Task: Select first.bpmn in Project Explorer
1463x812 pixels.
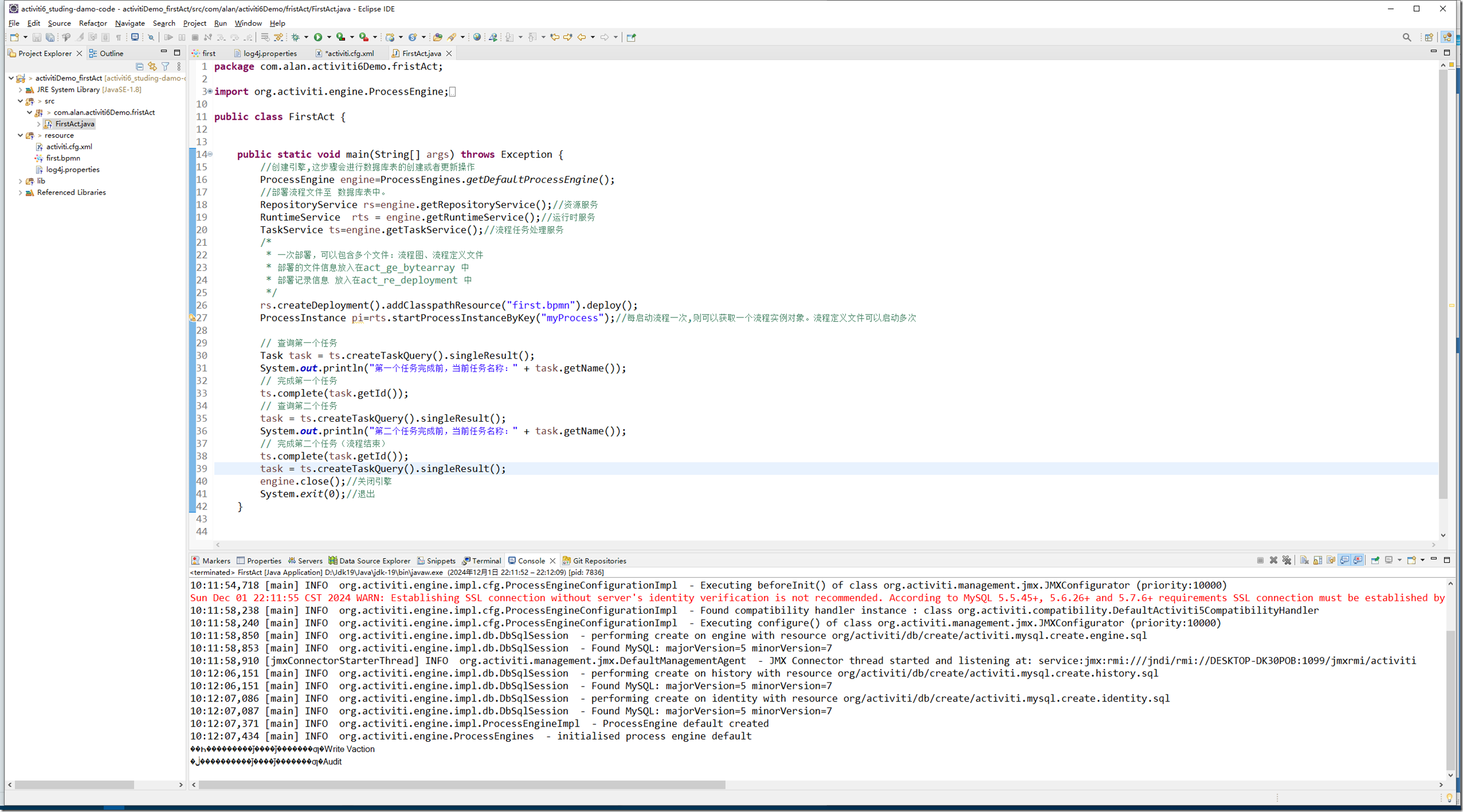Action: pyautogui.click(x=63, y=158)
